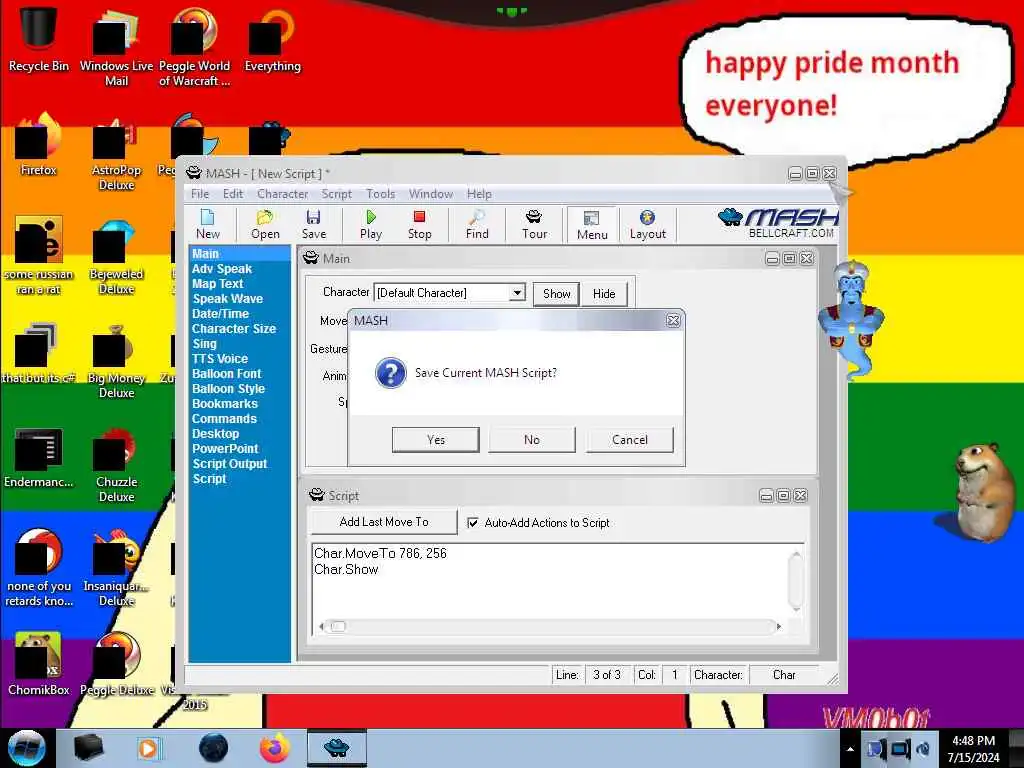
Task: Click the volume icon in system tray
Action: pos(923,749)
